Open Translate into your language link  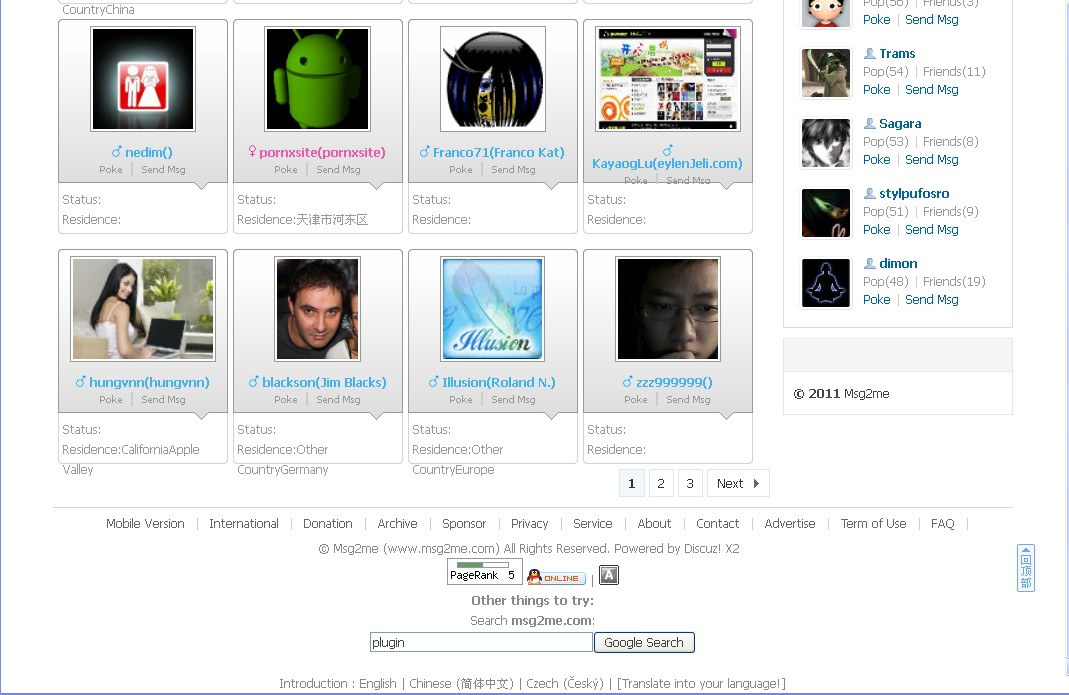pos(701,683)
